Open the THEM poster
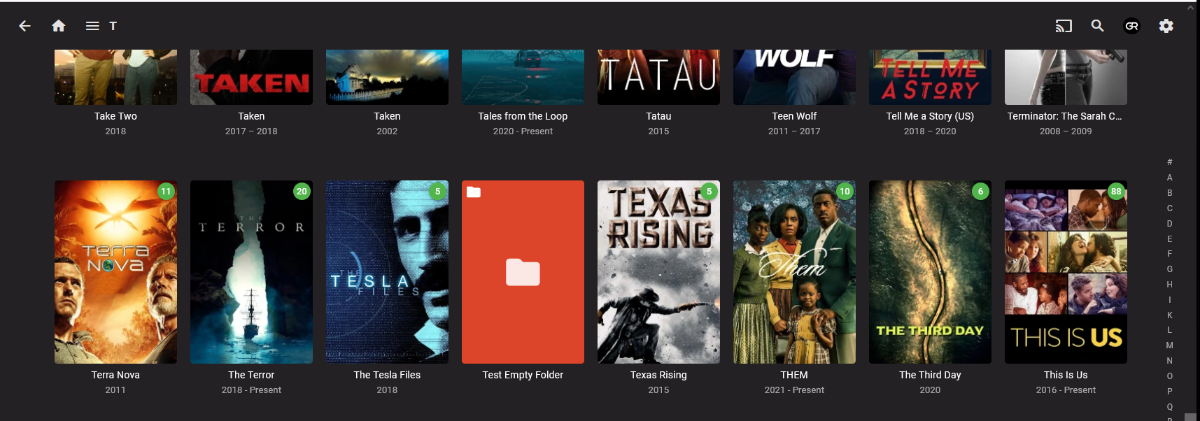The image size is (1200, 421). [794, 272]
